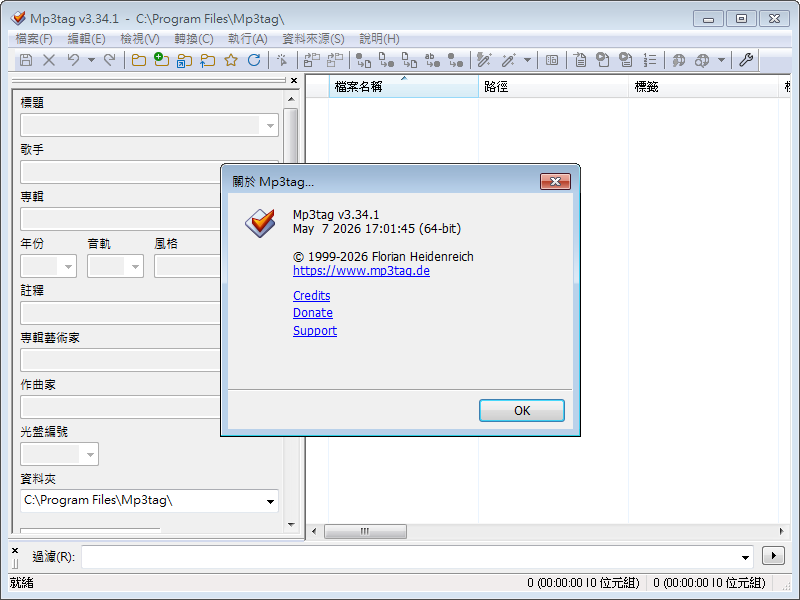Viewport: 800px width, 600px height.
Task: Open the change directory folder icon
Action: (x=139, y=60)
